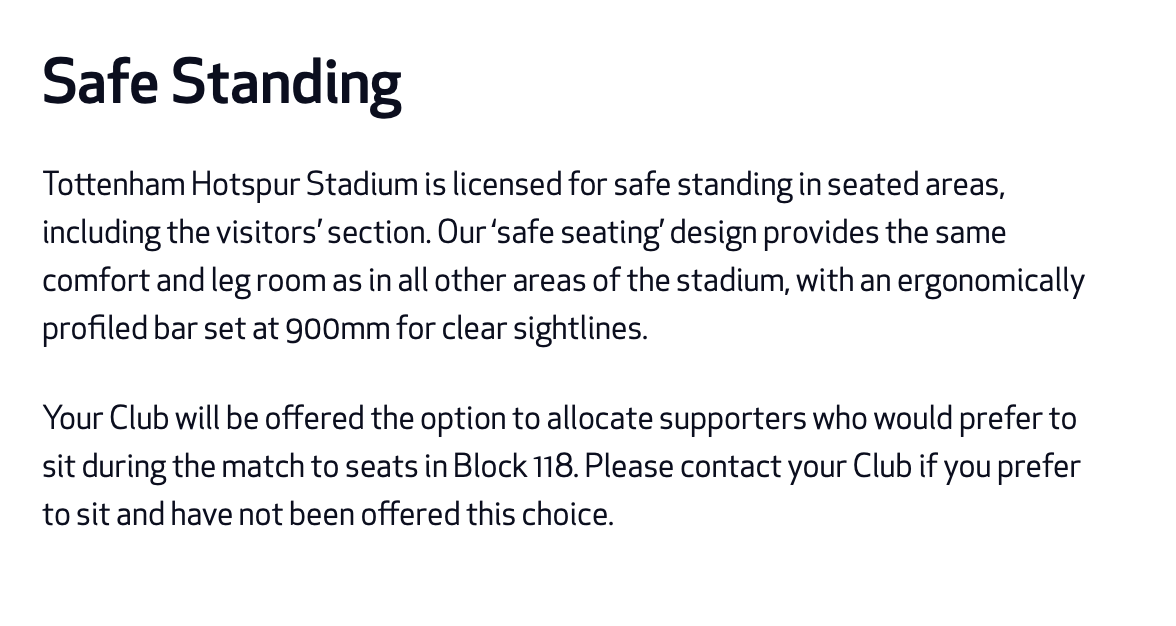Screen dimensions: 1176x626
Task: Click the words 'who would prefer to'
Action: 944,418
